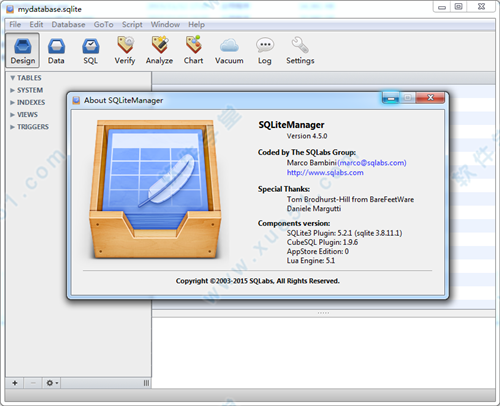500x406 pixels.
Task: Open the Database menu
Action: click(x=68, y=24)
